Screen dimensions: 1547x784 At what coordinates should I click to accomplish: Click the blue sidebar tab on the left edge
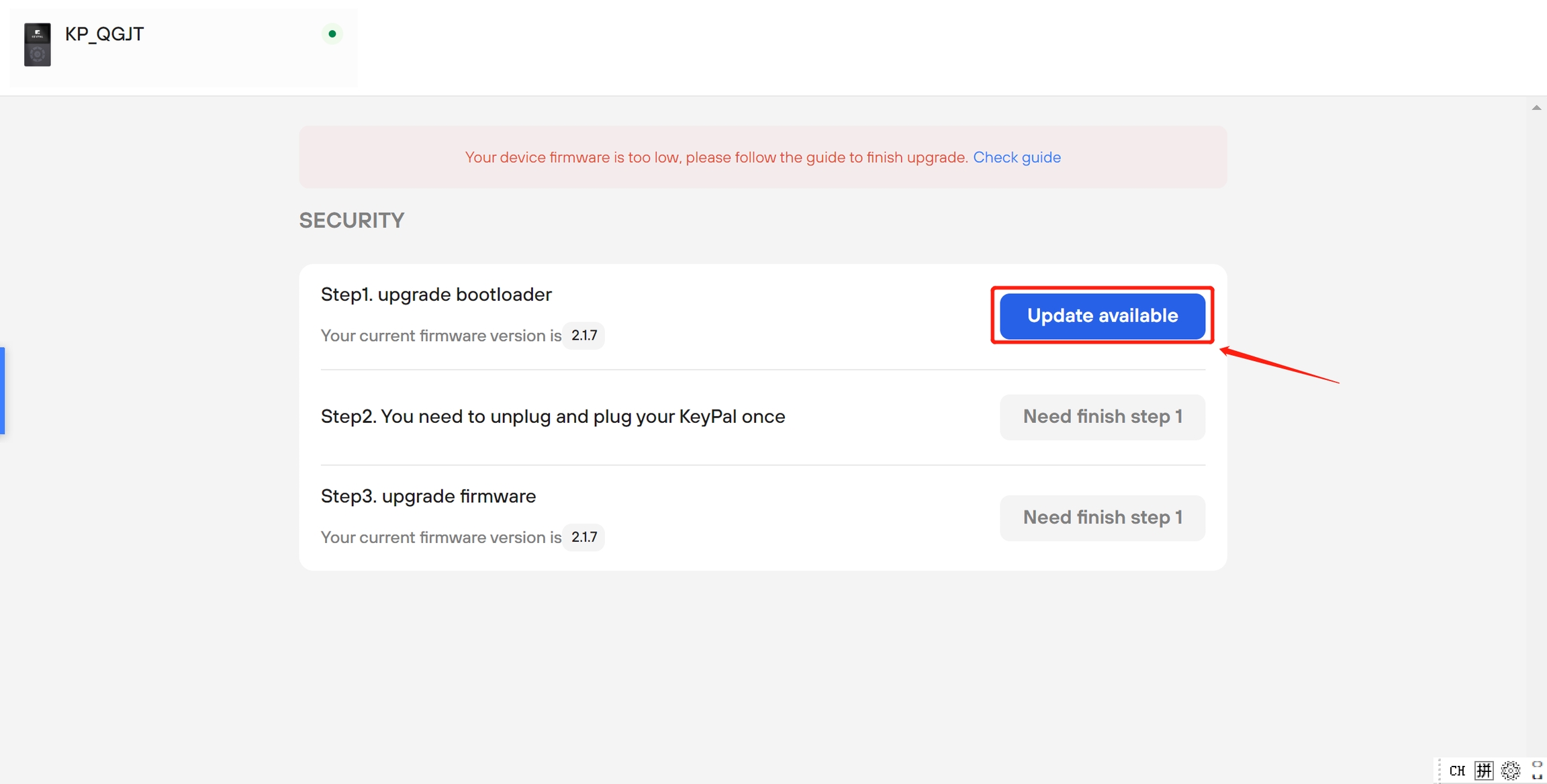(x=3, y=390)
